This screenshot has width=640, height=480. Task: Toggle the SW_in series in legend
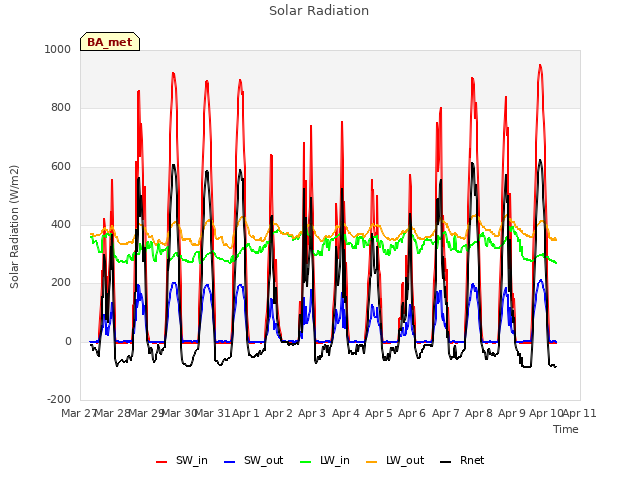[182, 461]
